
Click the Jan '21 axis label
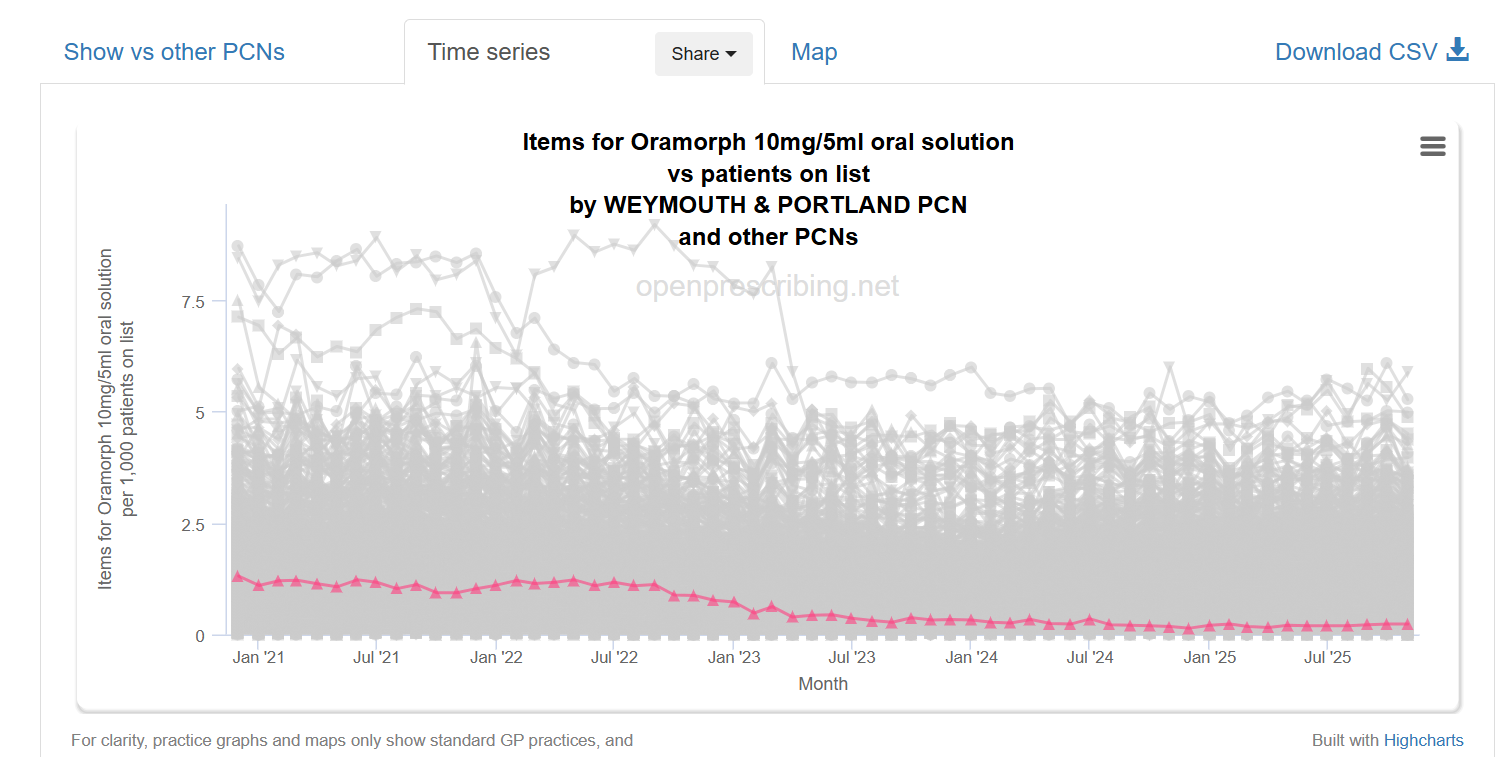(260, 656)
